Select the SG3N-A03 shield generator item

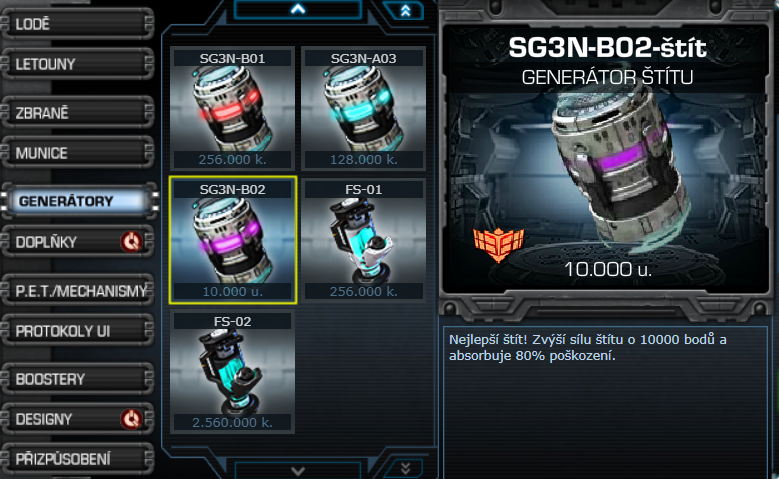pyautogui.click(x=364, y=108)
